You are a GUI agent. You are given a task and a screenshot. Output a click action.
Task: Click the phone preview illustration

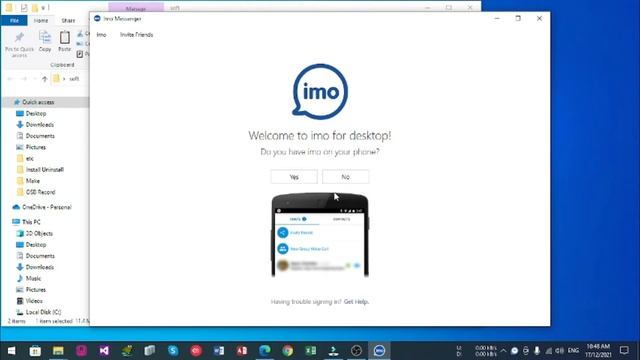[320, 235]
